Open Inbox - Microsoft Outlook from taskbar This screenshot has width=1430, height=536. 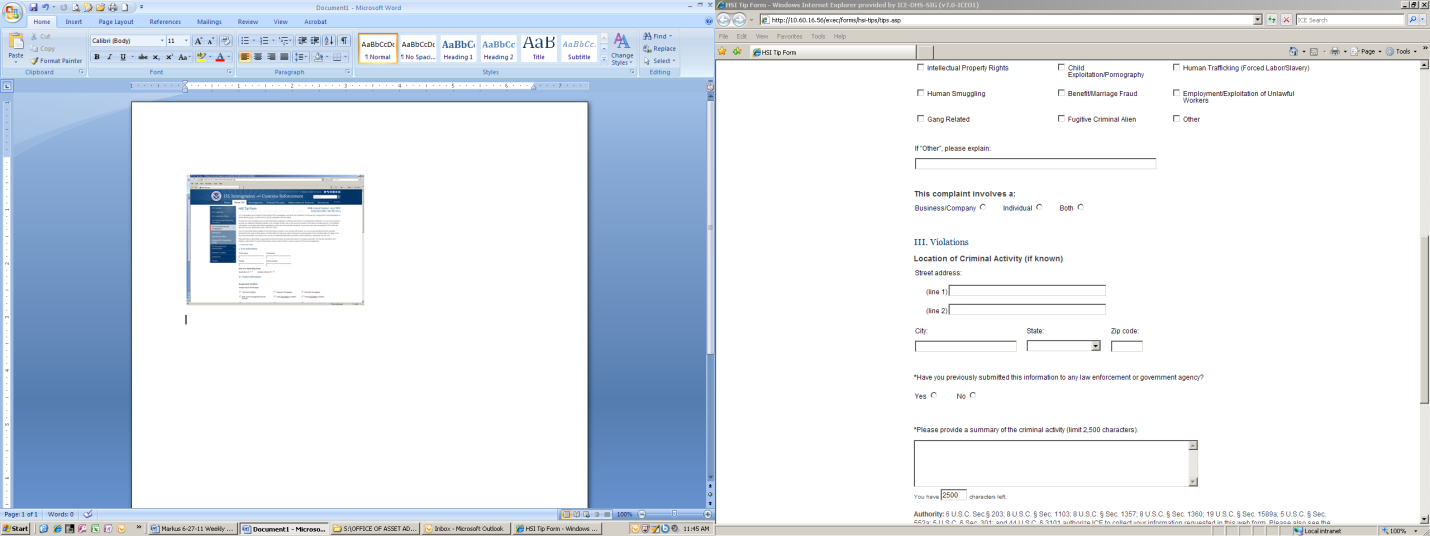(468, 529)
